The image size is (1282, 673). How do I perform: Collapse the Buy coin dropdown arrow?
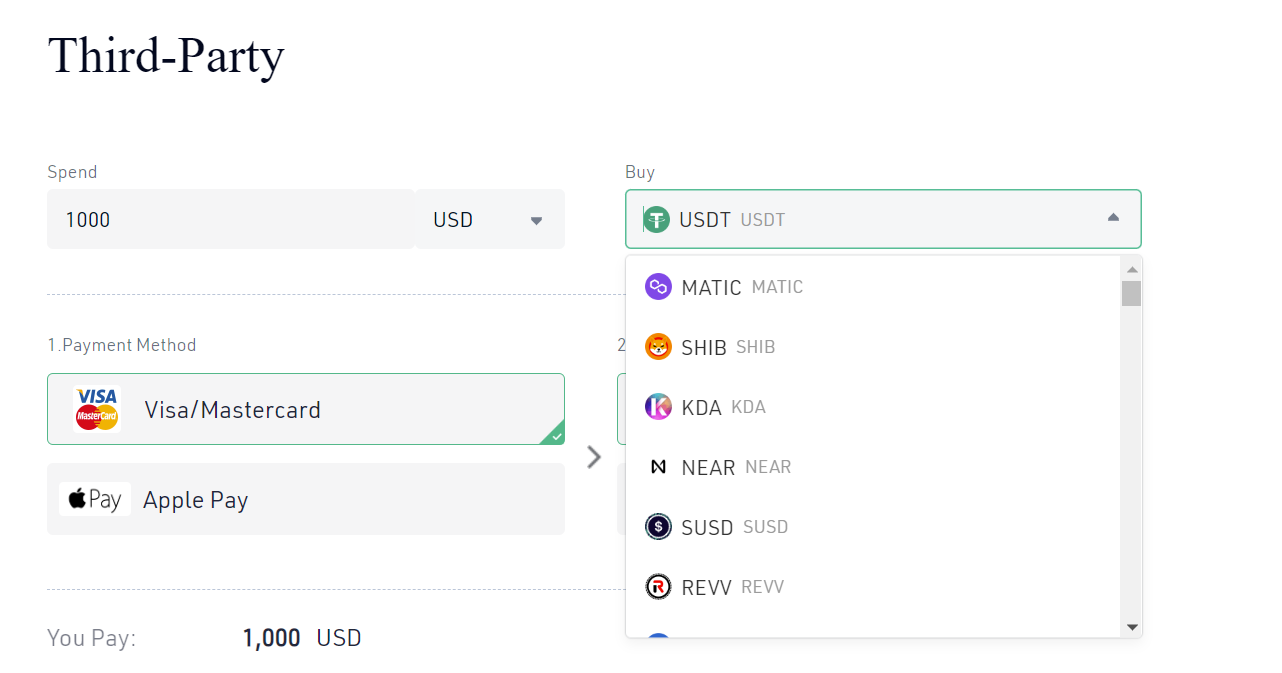point(1113,218)
